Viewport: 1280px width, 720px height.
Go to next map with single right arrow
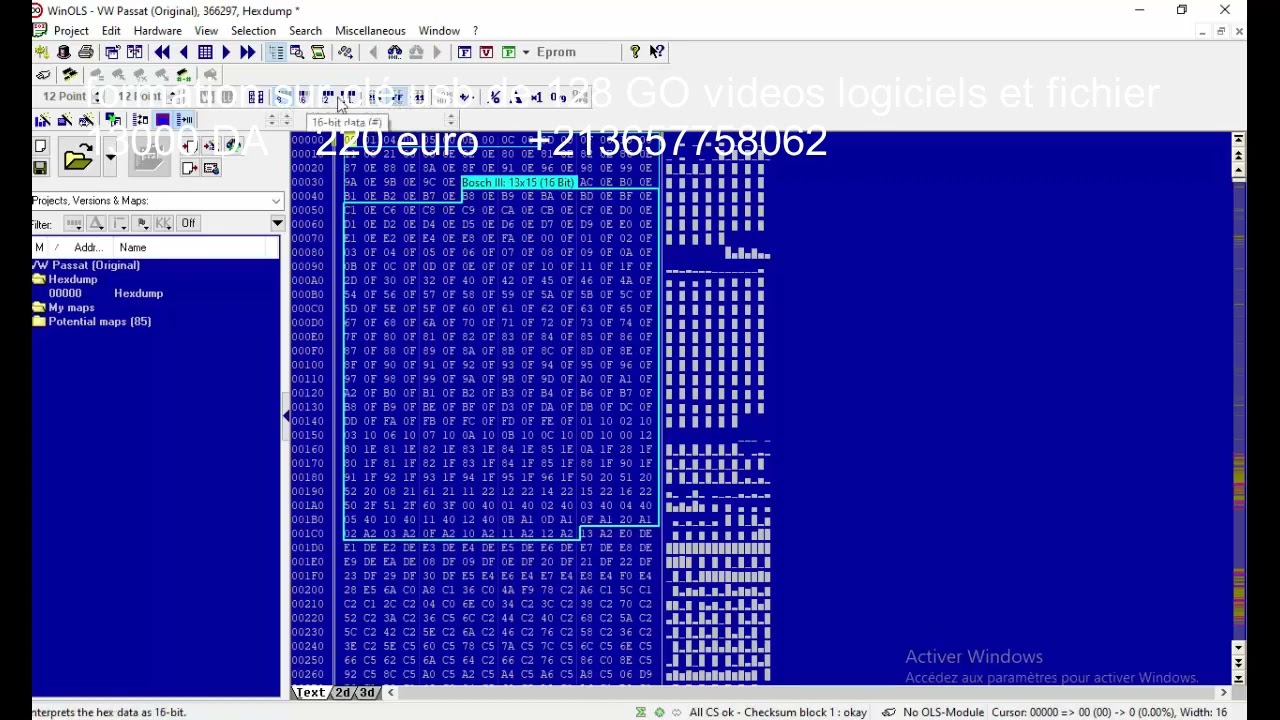226,52
